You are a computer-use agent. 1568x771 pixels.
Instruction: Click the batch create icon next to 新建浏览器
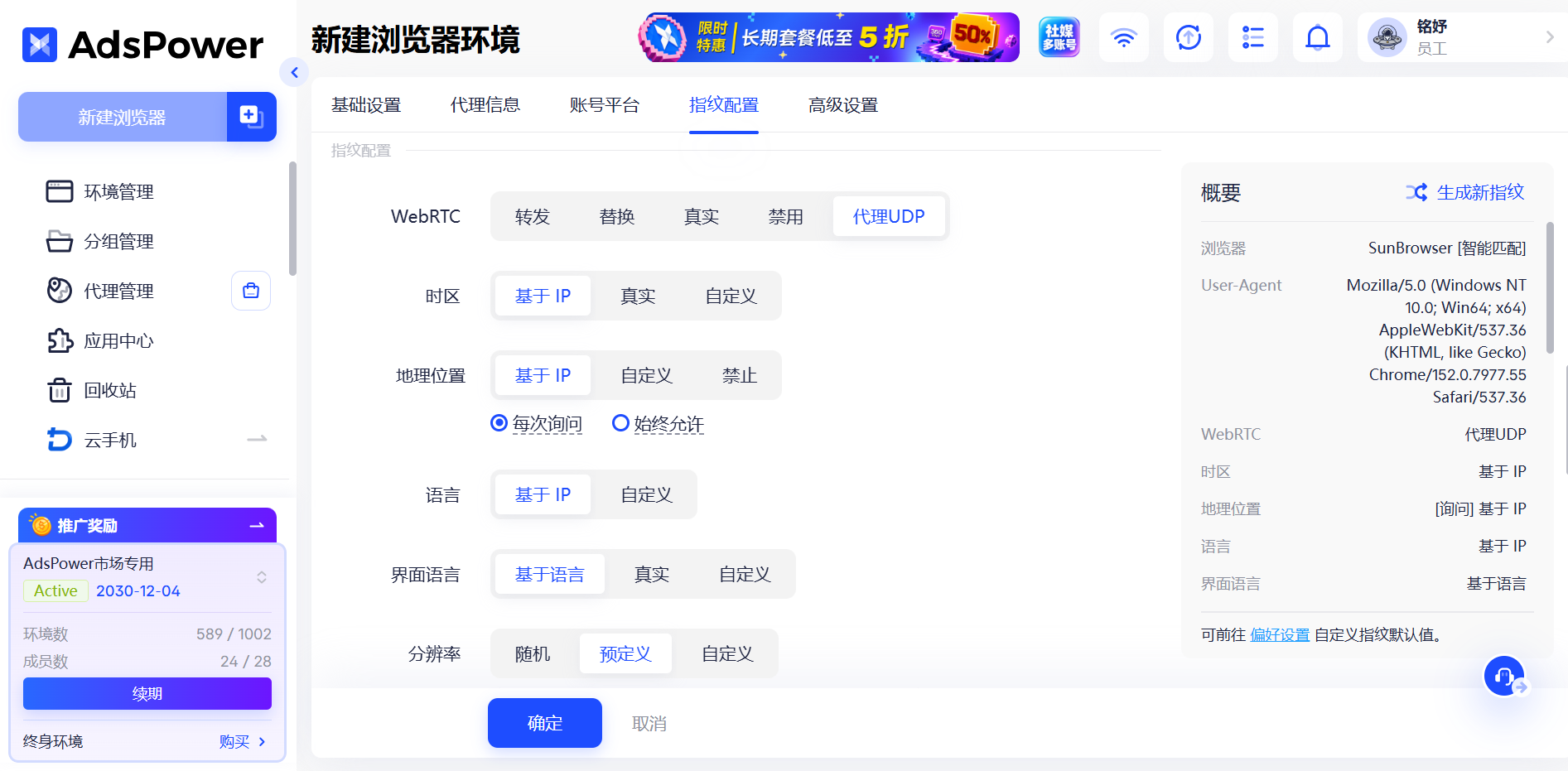251,117
